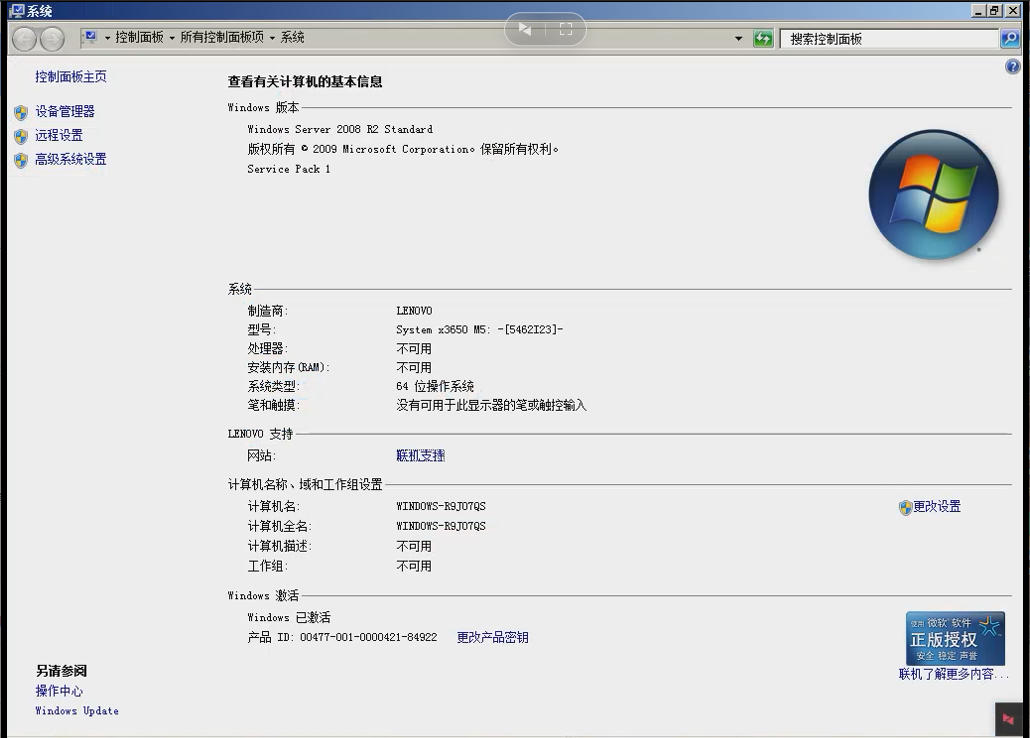Click 系统 breadcrumb segment
The height and width of the screenshot is (738, 1030).
click(292, 37)
